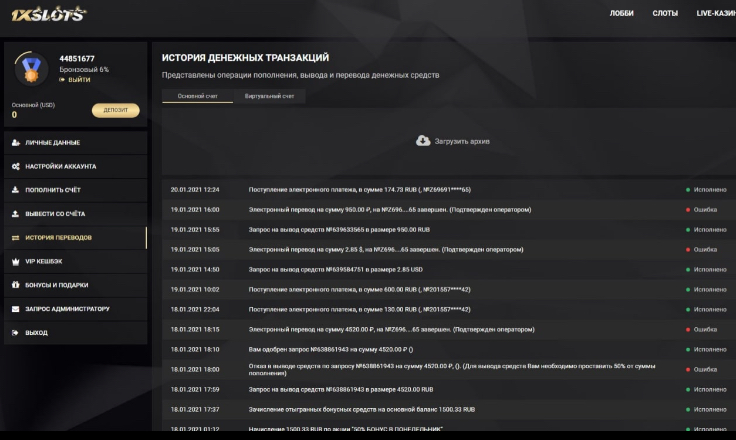The width and height of the screenshot is (736, 440).
Task: Click the approved request №638861943 description
Action: [x=331, y=349]
